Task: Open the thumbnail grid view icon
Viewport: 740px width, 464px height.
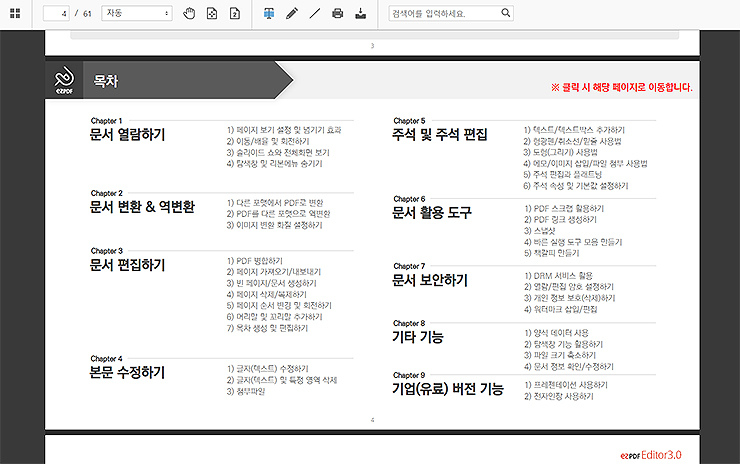Action: pos(15,13)
